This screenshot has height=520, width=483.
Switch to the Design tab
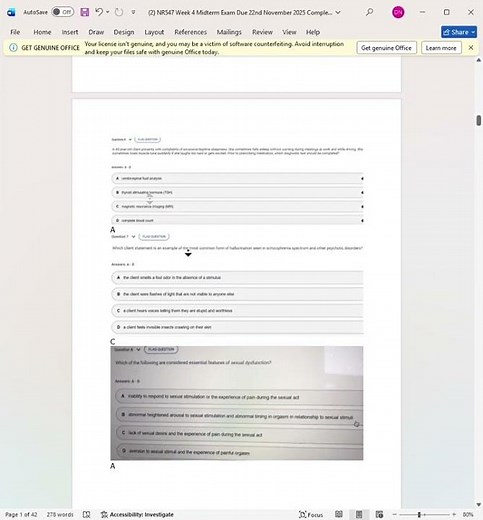click(x=124, y=32)
